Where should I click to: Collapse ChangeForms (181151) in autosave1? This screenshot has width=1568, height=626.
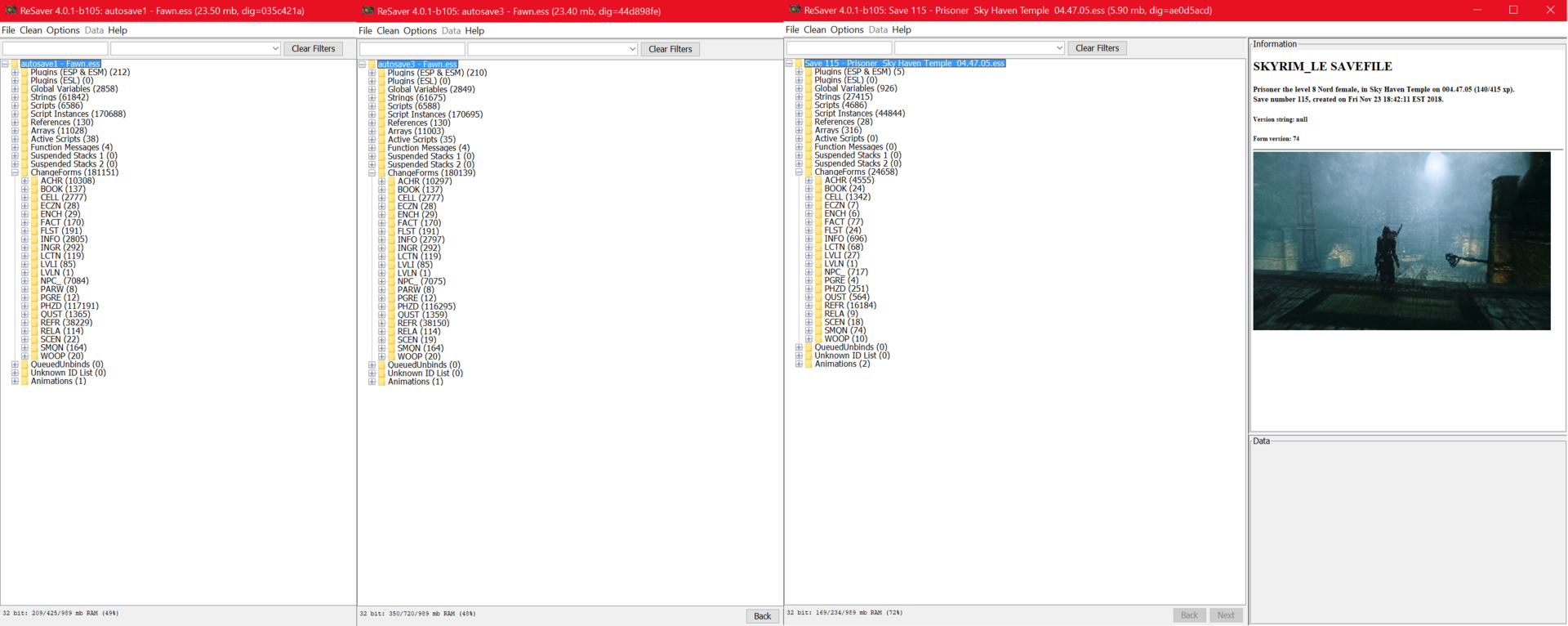coord(15,172)
